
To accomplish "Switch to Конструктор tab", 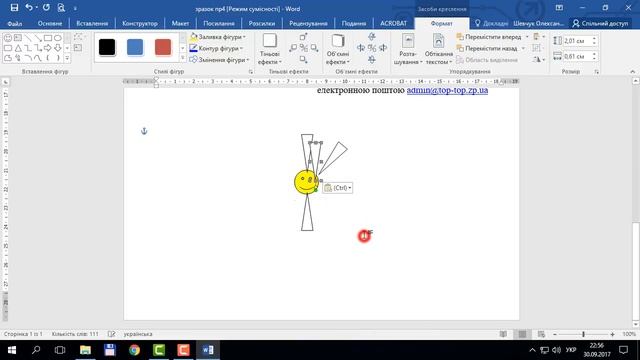I will click(x=140, y=23).
